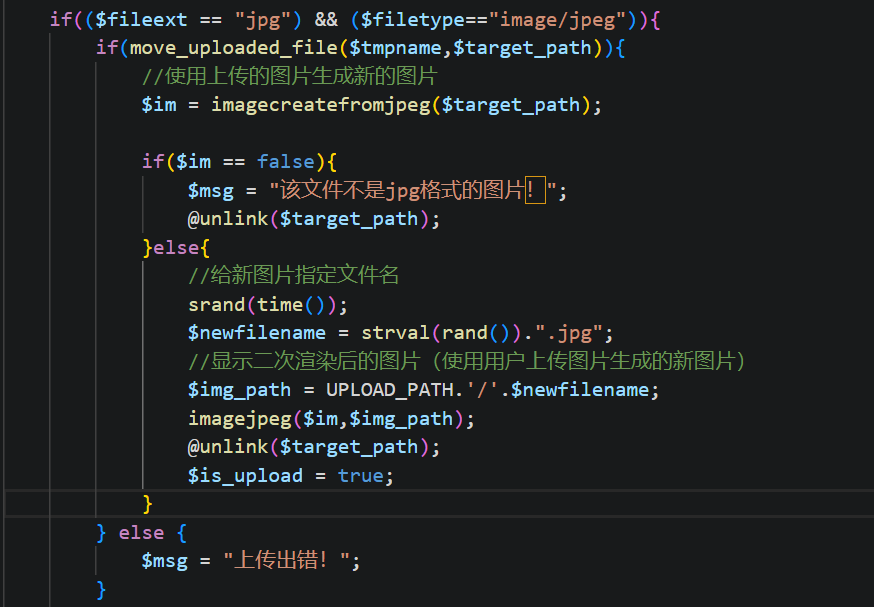Image resolution: width=874 pixels, height=607 pixels.
Task: Click the comment about displaying the re-rendered image
Action: [x=467, y=361]
